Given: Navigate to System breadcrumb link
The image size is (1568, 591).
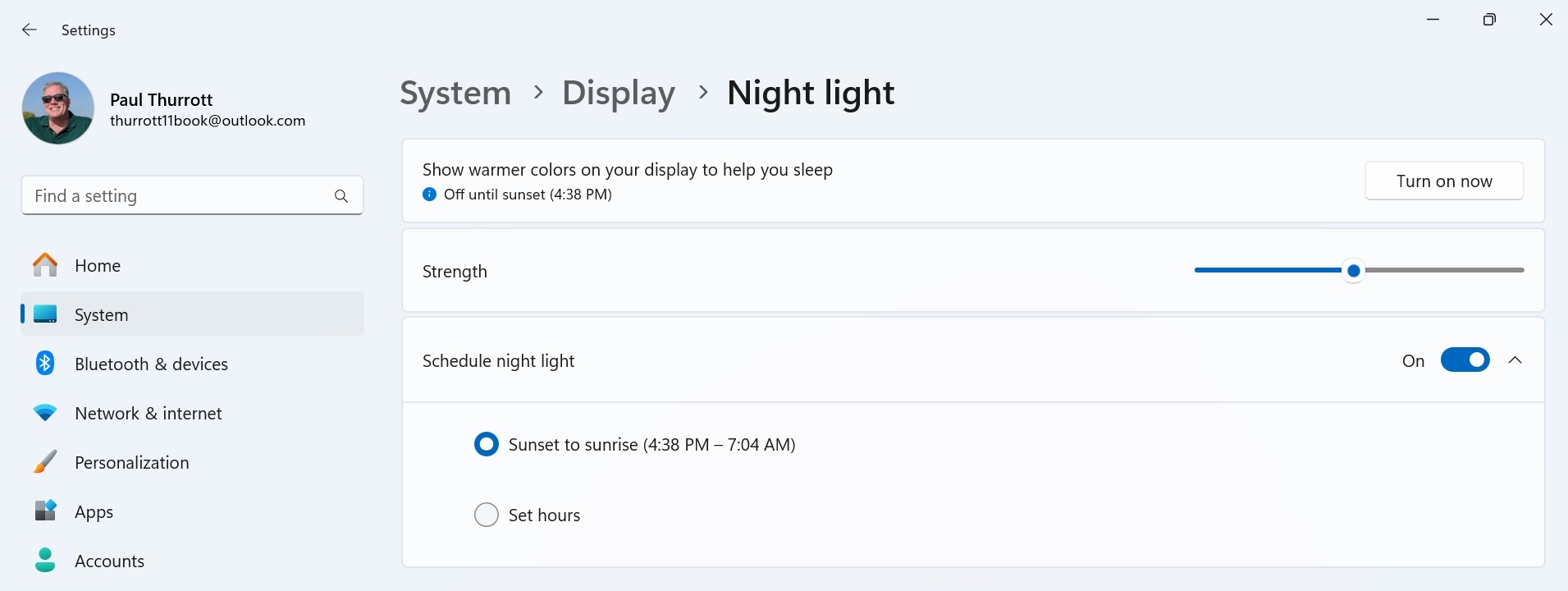Looking at the screenshot, I should [x=455, y=93].
